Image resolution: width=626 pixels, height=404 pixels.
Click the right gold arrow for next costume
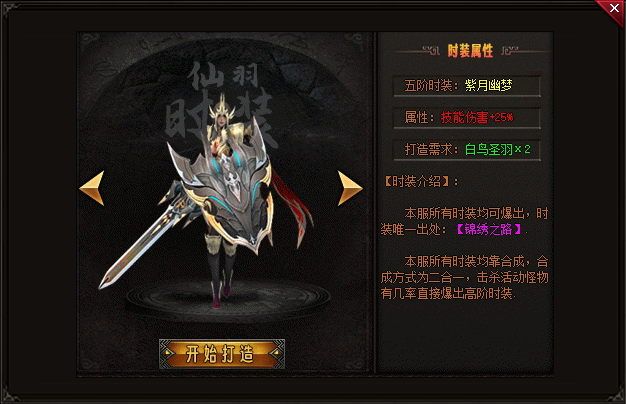350,188
